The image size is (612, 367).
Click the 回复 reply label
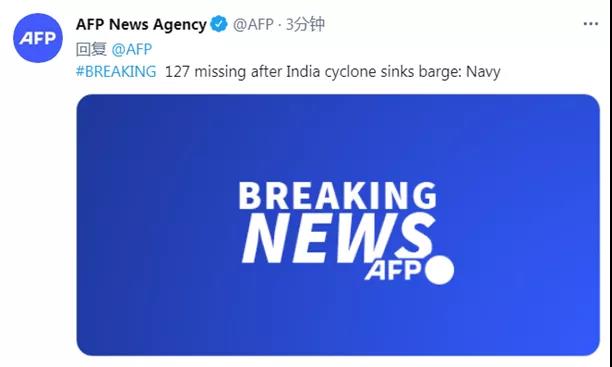[x=91, y=49]
